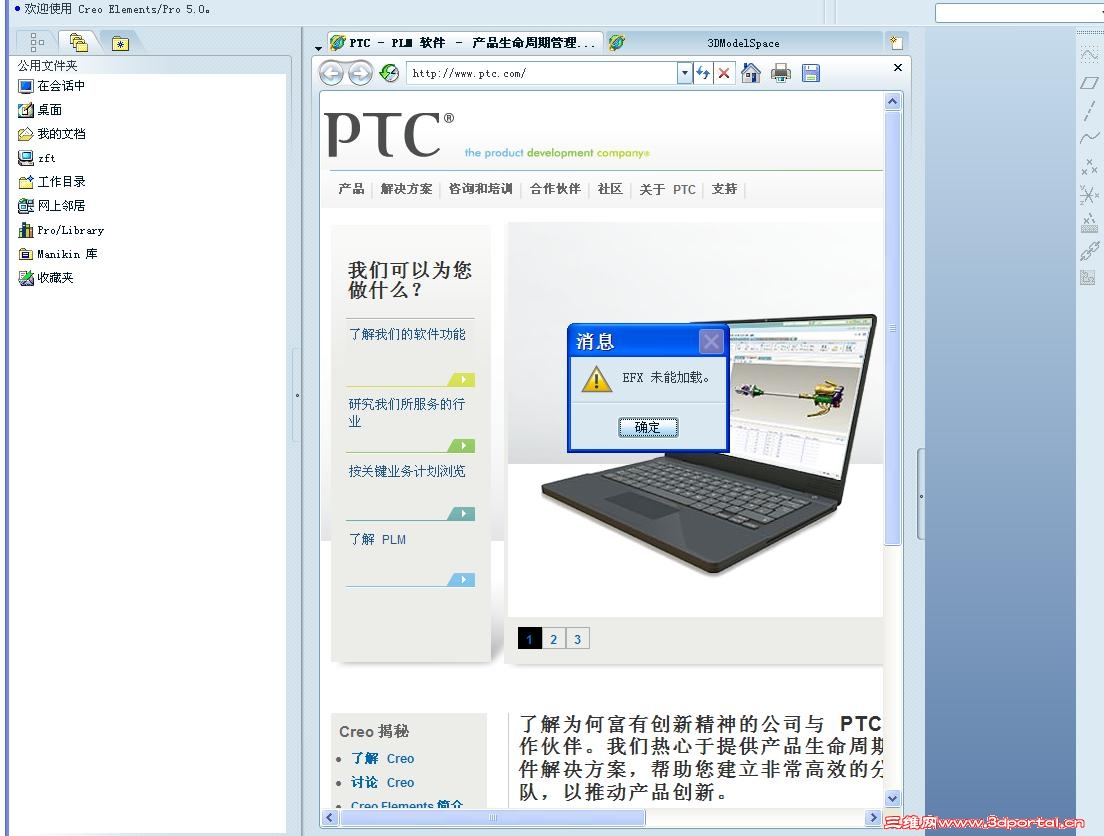Open the favorites navigator tab

click(x=120, y=43)
